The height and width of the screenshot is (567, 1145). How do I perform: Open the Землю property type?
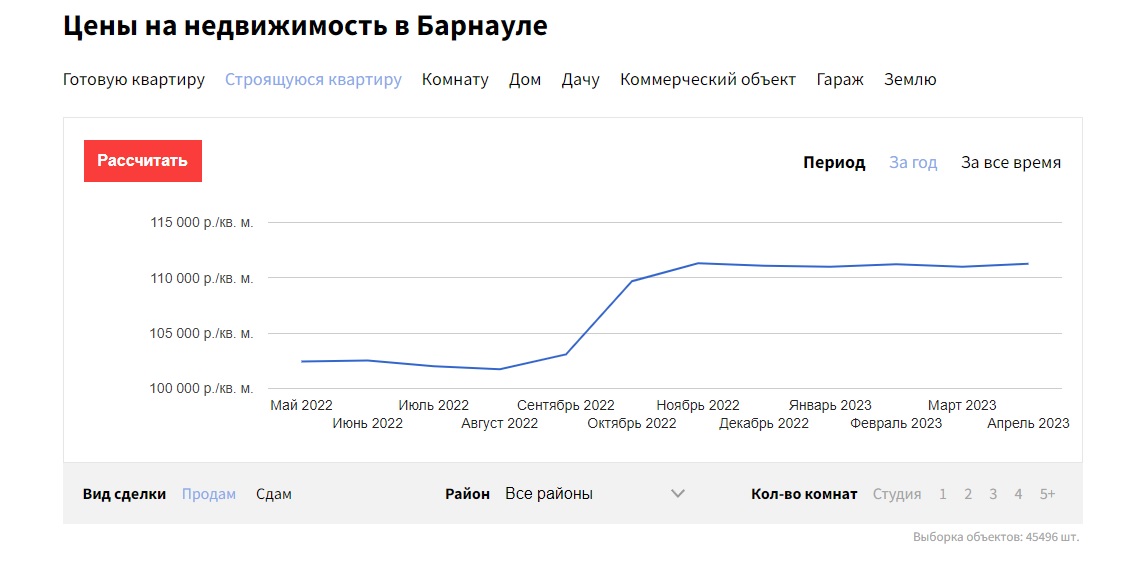click(x=910, y=80)
